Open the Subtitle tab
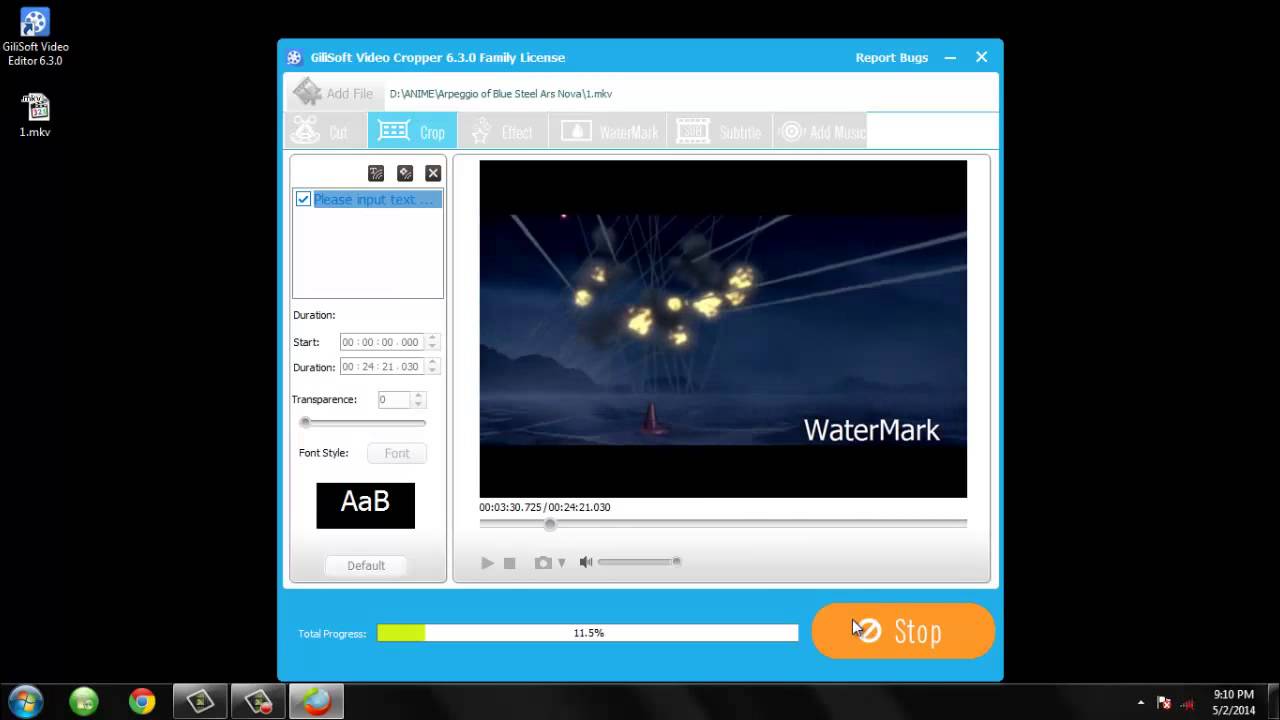This screenshot has height=720, width=1280. (x=719, y=131)
